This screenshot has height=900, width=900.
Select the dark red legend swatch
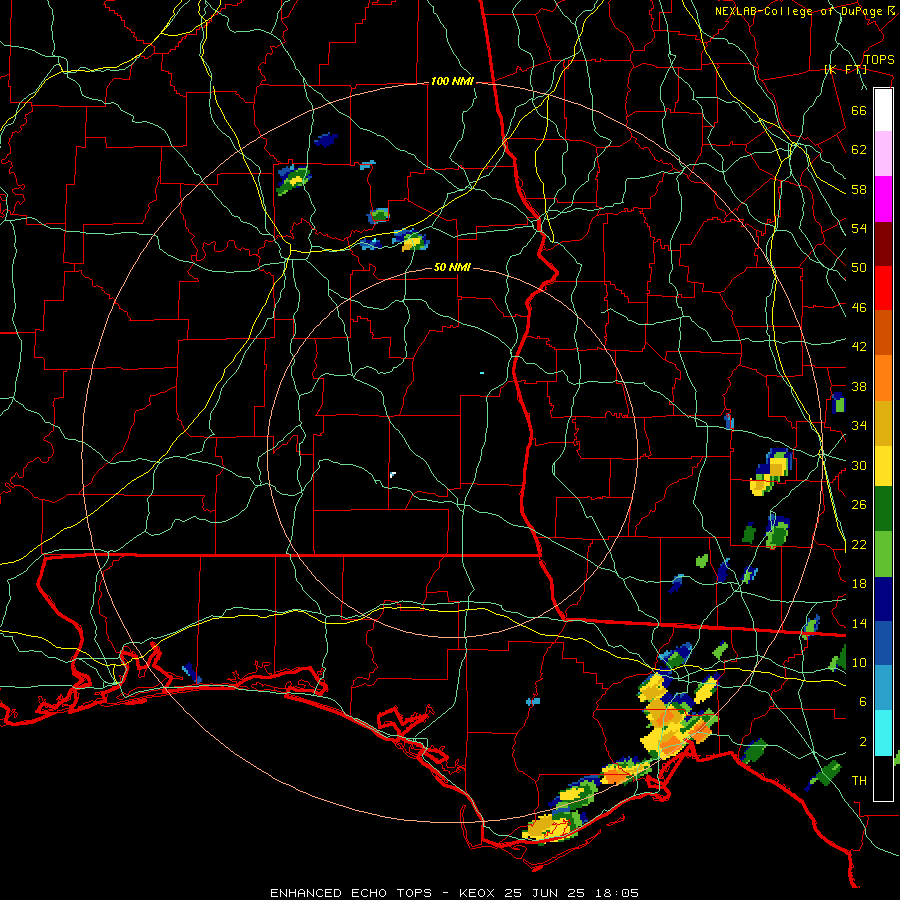click(x=883, y=244)
